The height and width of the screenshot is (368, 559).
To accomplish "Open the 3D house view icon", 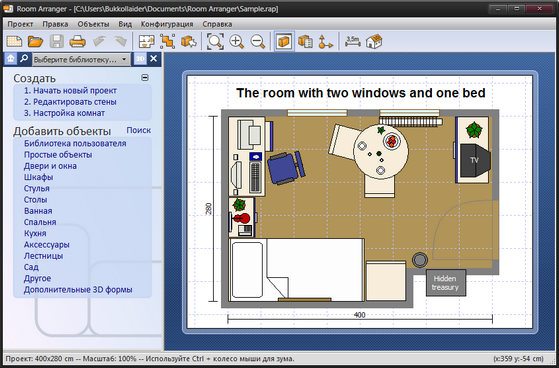I will click(x=374, y=41).
